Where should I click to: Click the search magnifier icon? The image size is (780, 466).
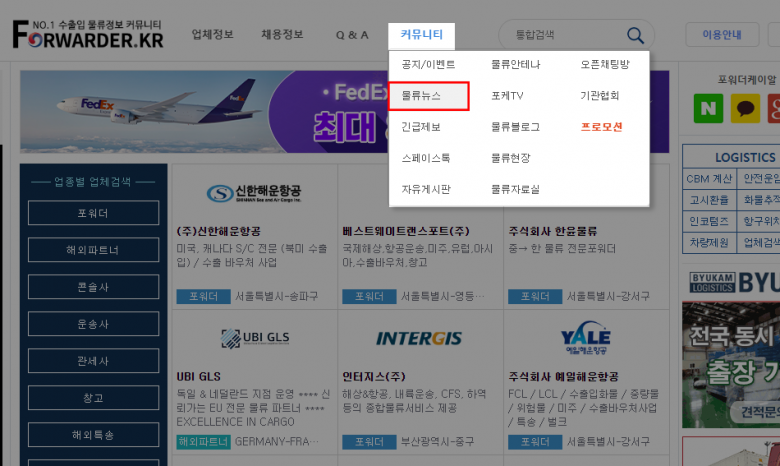click(x=635, y=35)
